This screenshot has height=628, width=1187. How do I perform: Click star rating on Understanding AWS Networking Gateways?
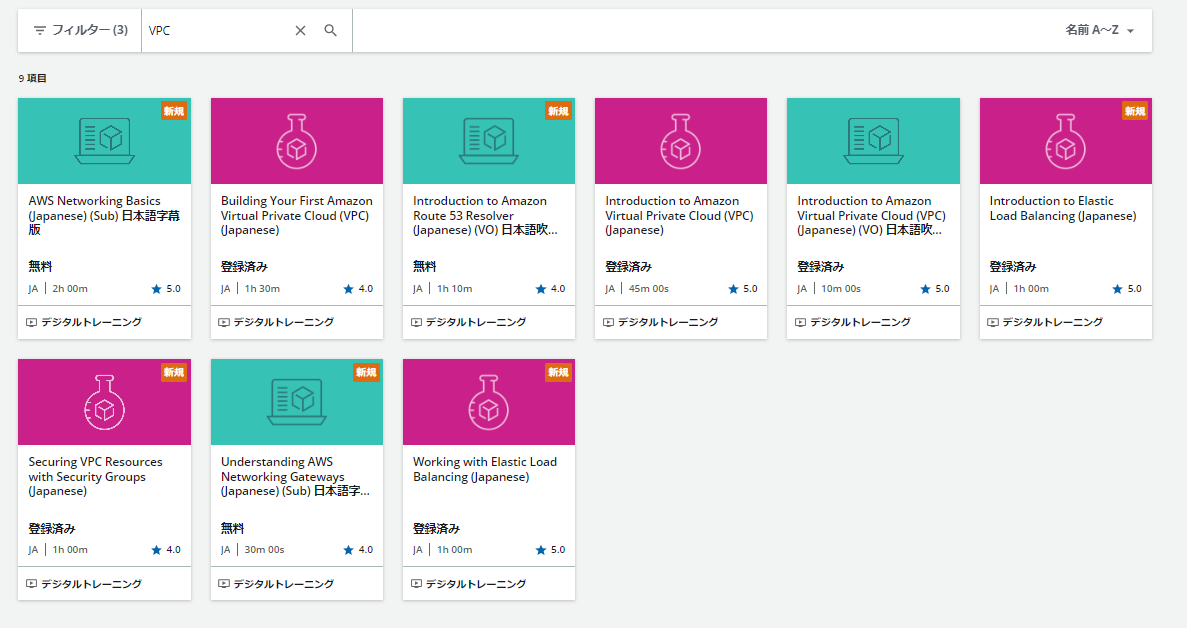pyautogui.click(x=359, y=549)
